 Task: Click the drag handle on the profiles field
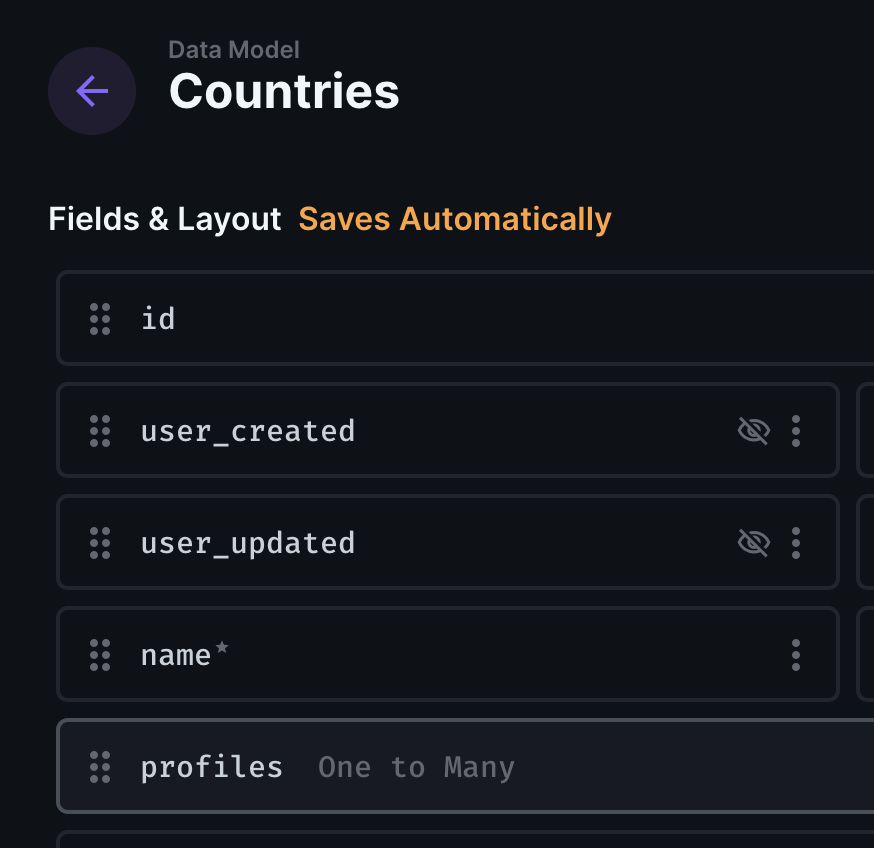point(99,767)
